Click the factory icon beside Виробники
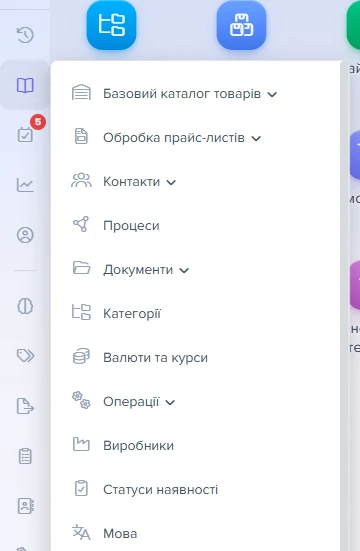Image resolution: width=360 pixels, height=551 pixels. click(x=81, y=444)
